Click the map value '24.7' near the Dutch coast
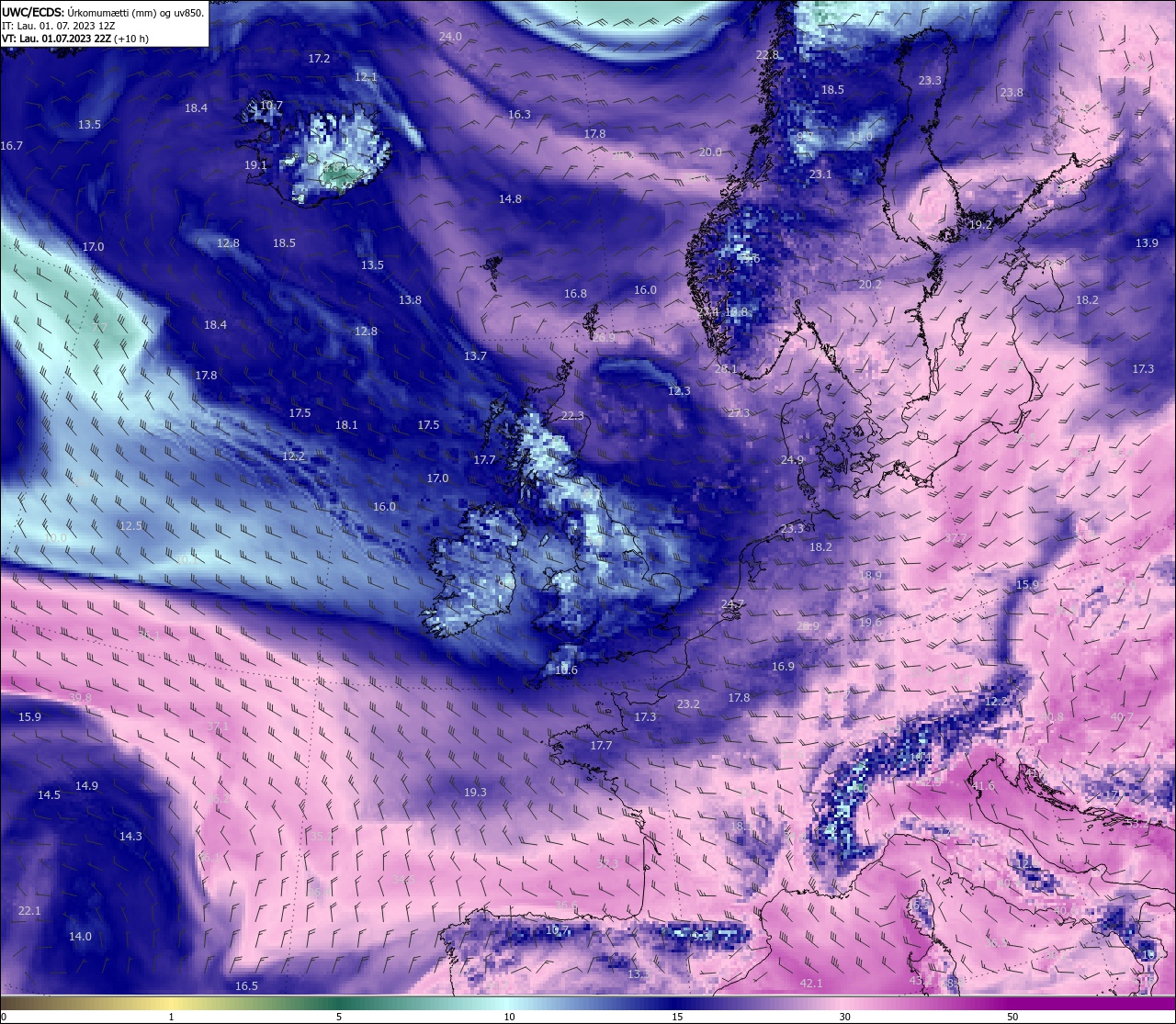Screen dimensions: 1176x1024 [x=732, y=604]
